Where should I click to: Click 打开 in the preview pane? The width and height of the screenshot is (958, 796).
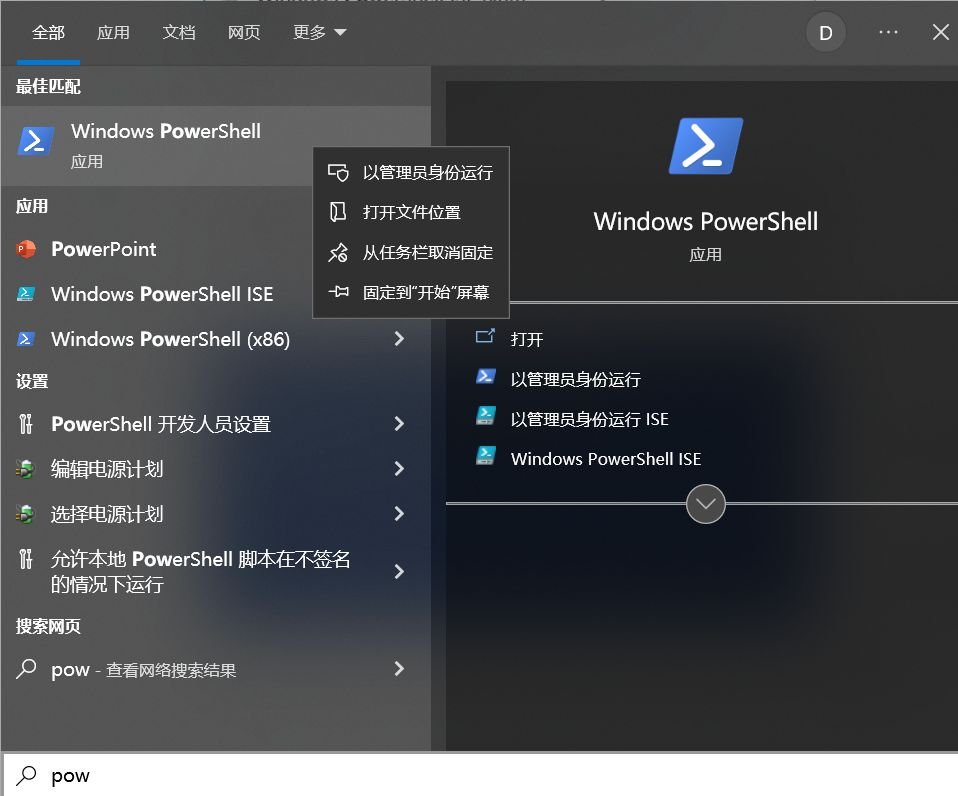526,339
